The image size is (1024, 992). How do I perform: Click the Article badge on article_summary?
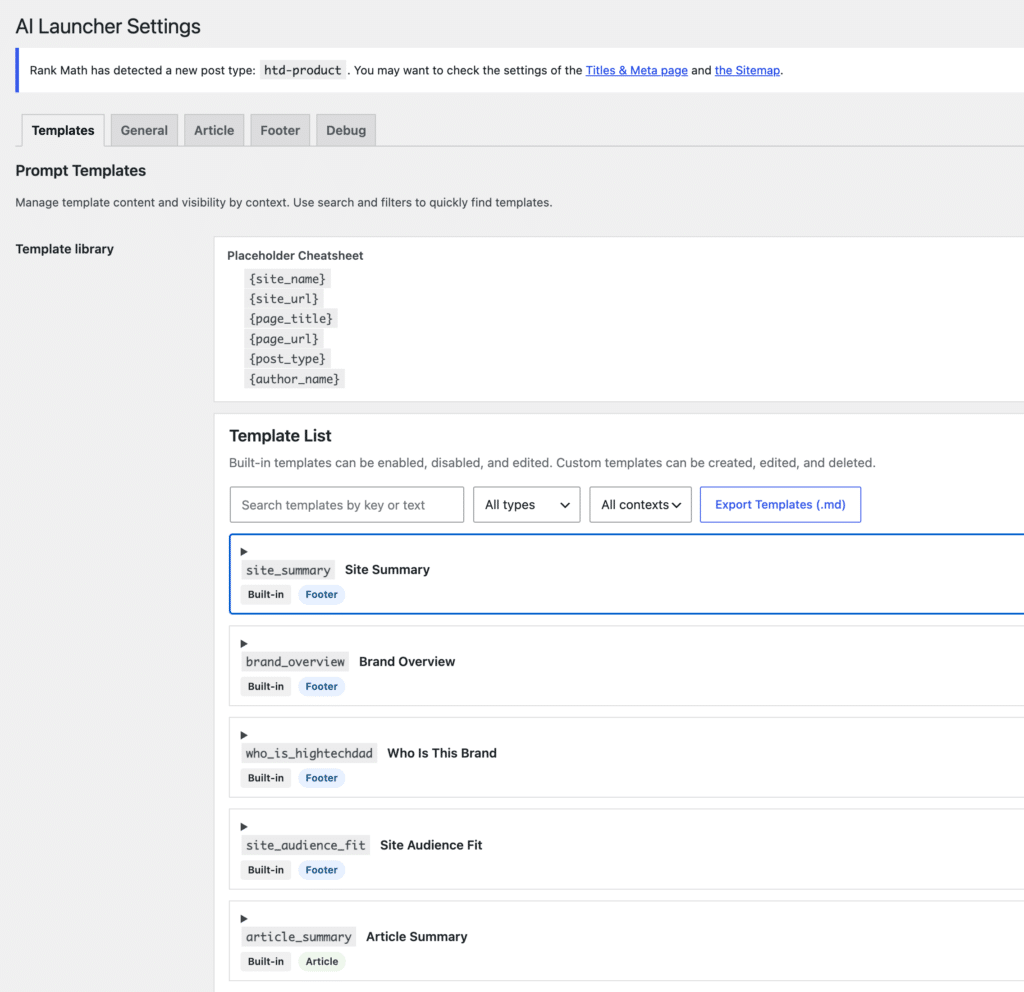[x=322, y=961]
